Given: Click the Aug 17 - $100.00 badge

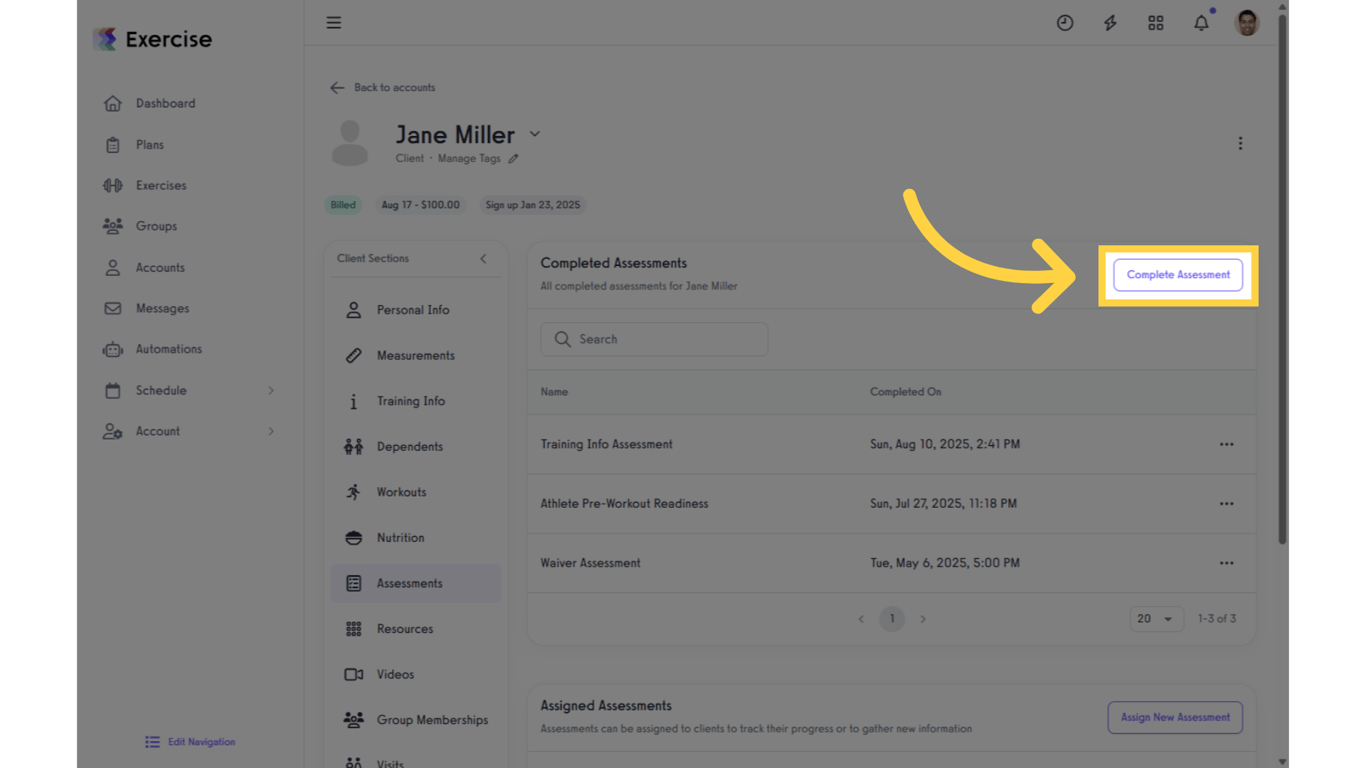Looking at the screenshot, I should click(x=420, y=205).
